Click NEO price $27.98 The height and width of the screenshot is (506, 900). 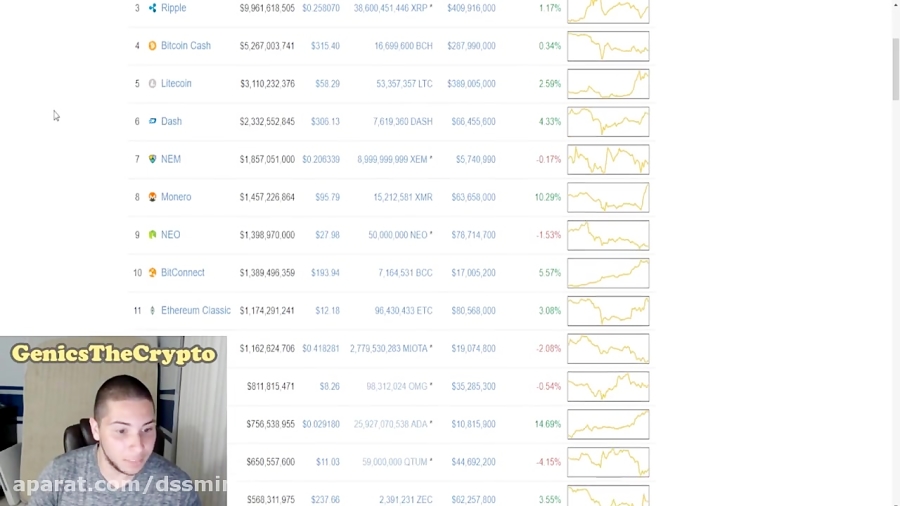[327, 236]
